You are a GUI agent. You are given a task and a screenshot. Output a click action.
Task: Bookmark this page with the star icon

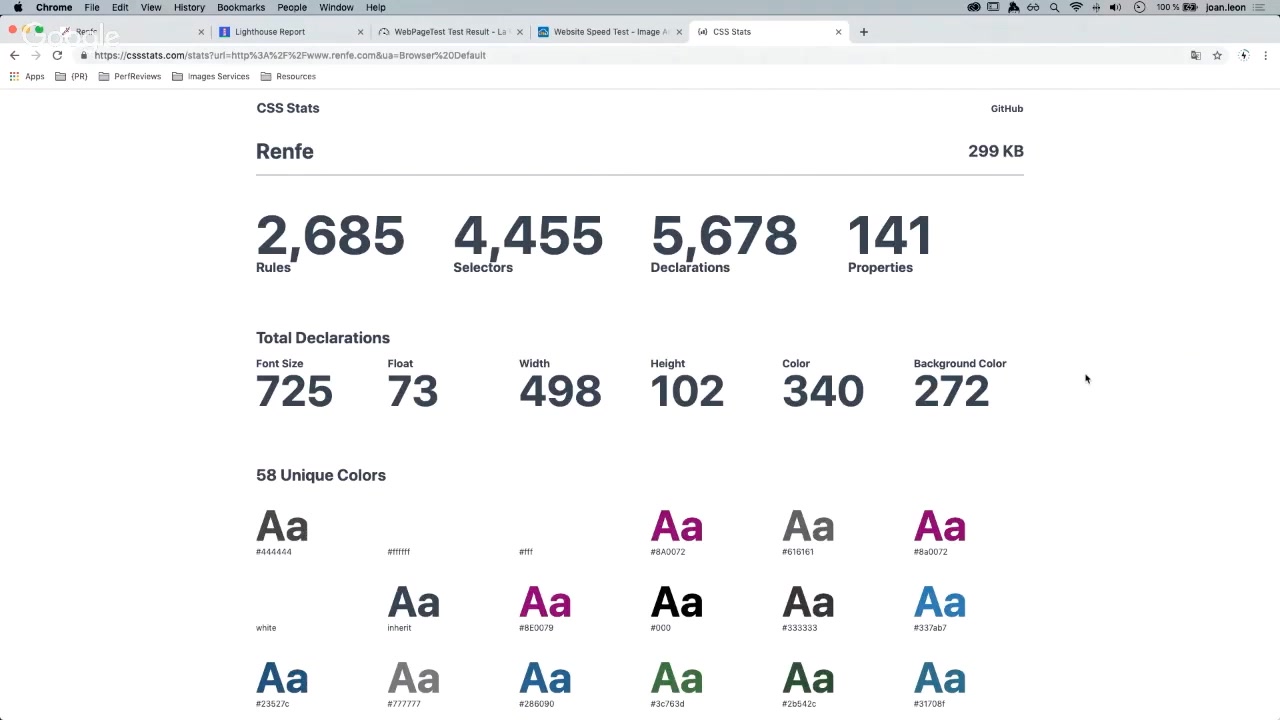pyautogui.click(x=1217, y=55)
